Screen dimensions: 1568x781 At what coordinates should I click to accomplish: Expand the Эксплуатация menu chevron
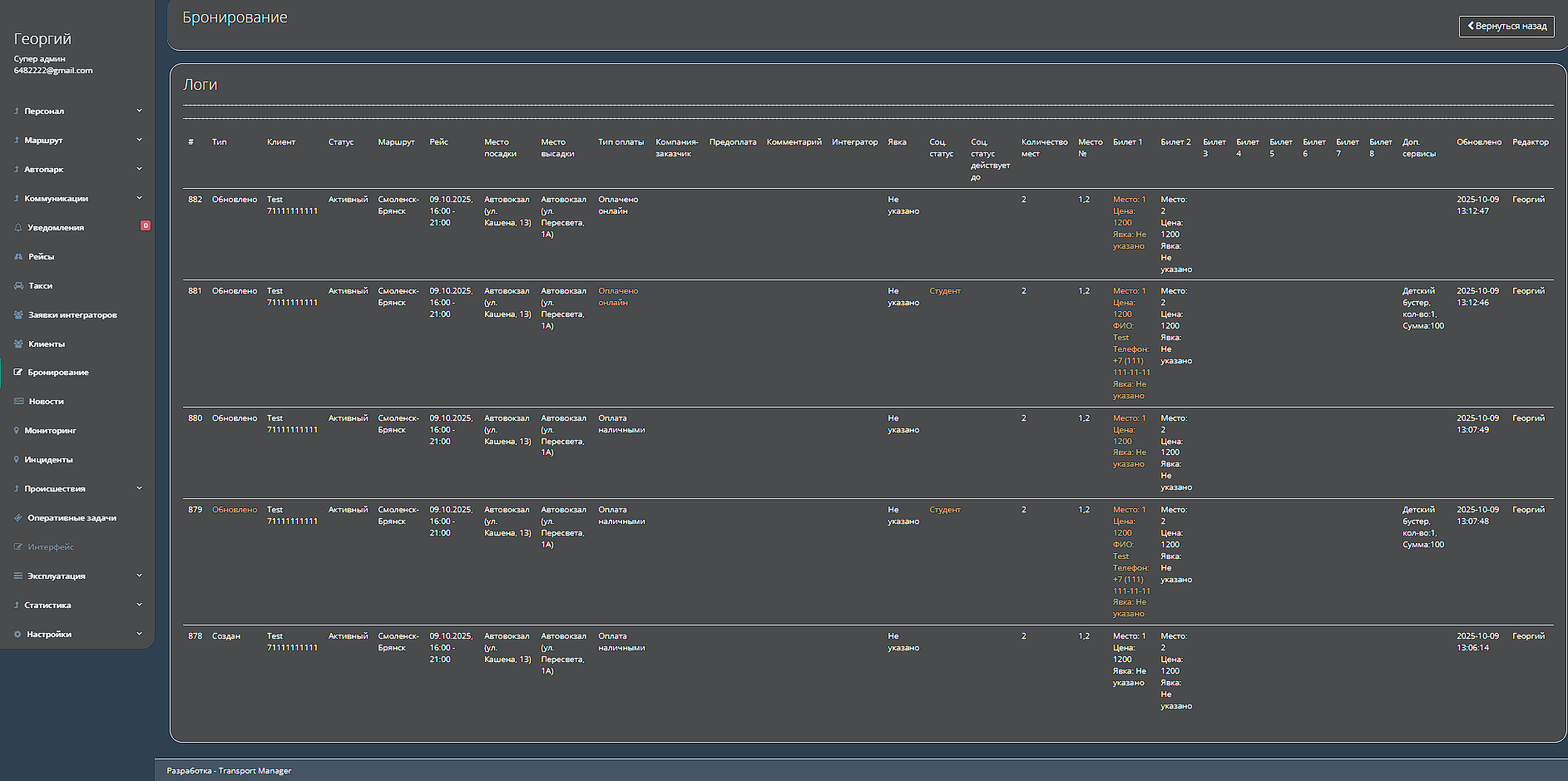pos(139,576)
